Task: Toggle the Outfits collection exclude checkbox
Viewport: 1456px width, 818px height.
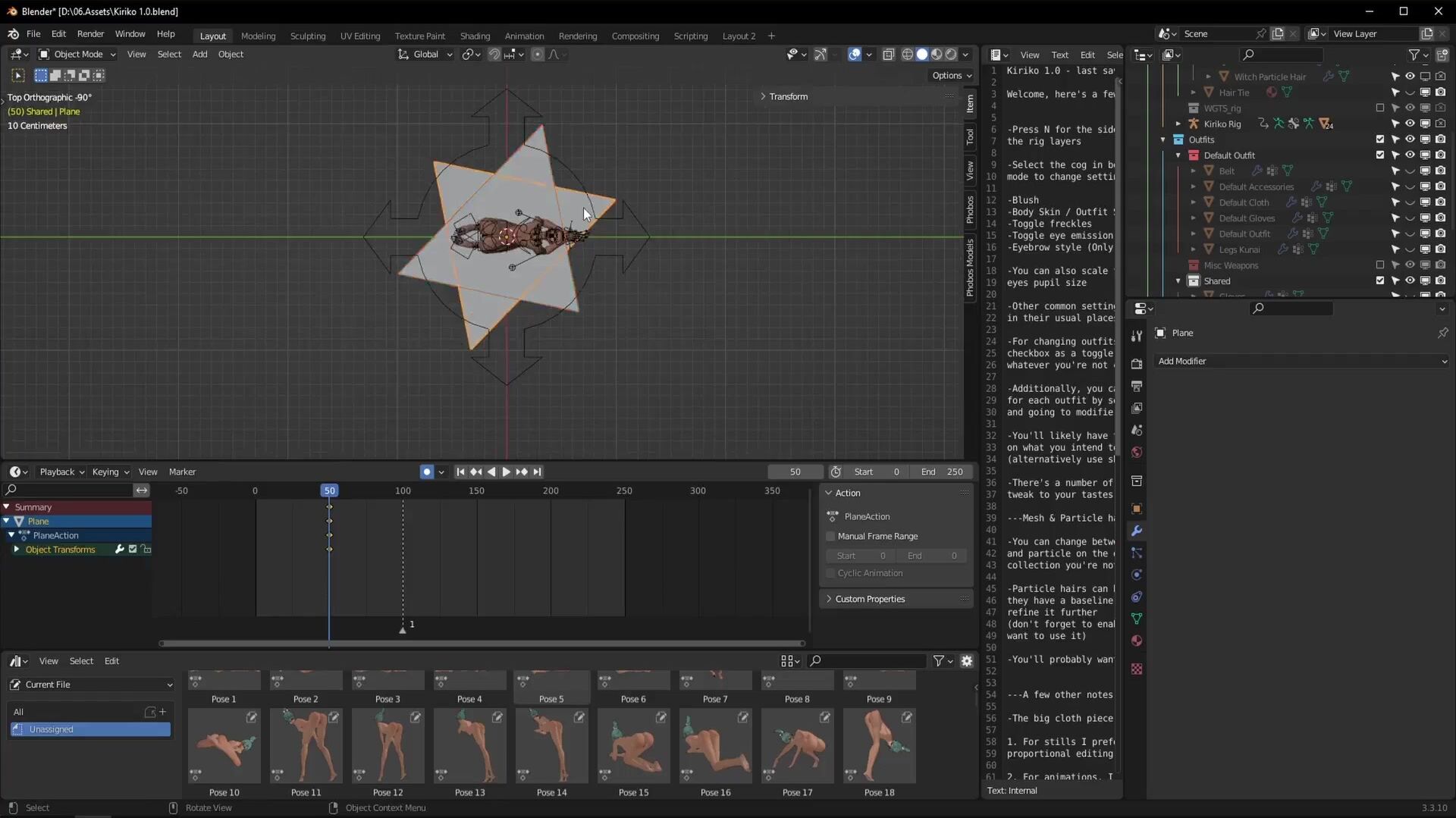Action: [x=1379, y=139]
